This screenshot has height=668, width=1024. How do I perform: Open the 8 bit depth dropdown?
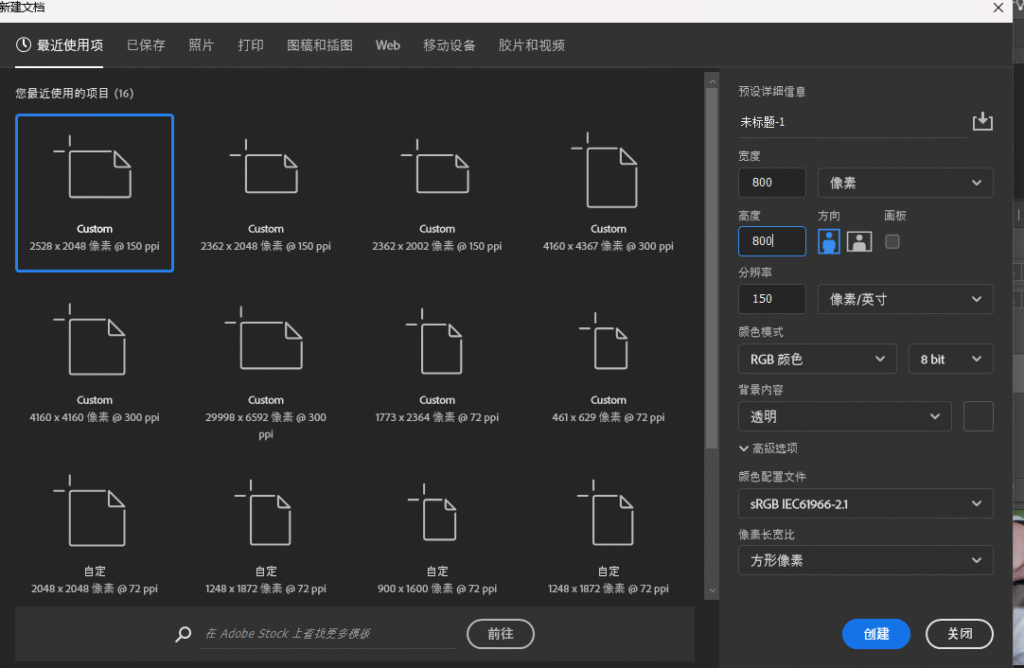(950, 359)
